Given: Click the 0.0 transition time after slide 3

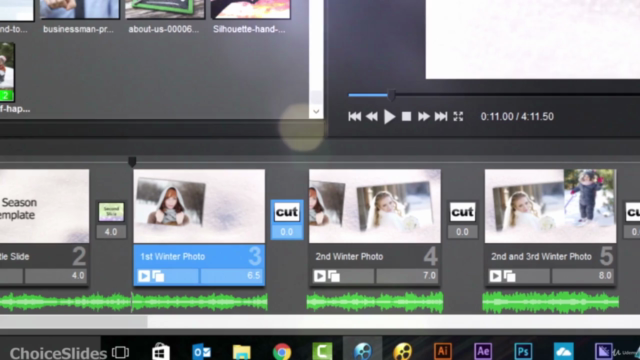Looking at the screenshot, I should [287, 232].
